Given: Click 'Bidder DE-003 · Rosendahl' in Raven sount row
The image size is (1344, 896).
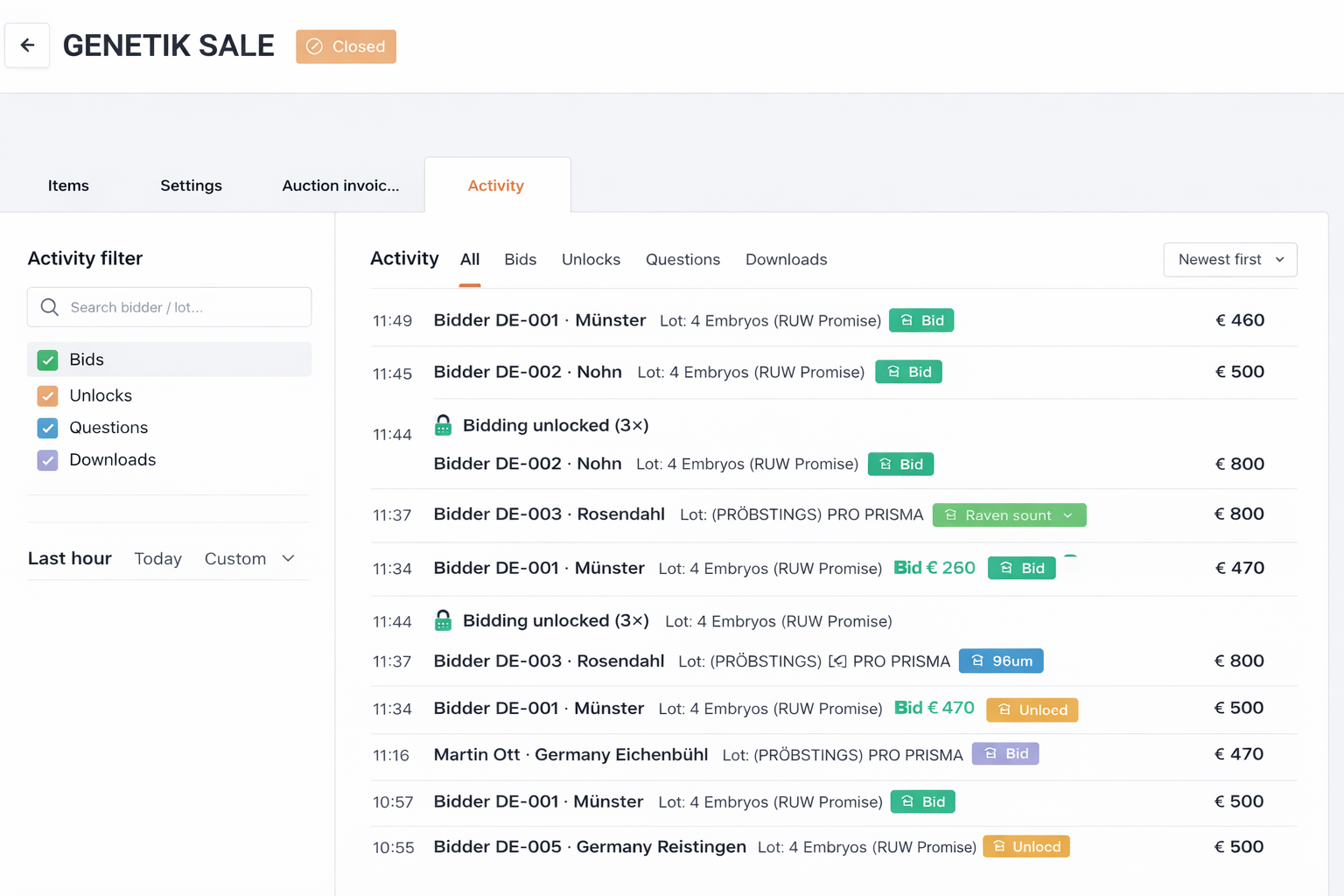Looking at the screenshot, I should pyautogui.click(x=549, y=514).
